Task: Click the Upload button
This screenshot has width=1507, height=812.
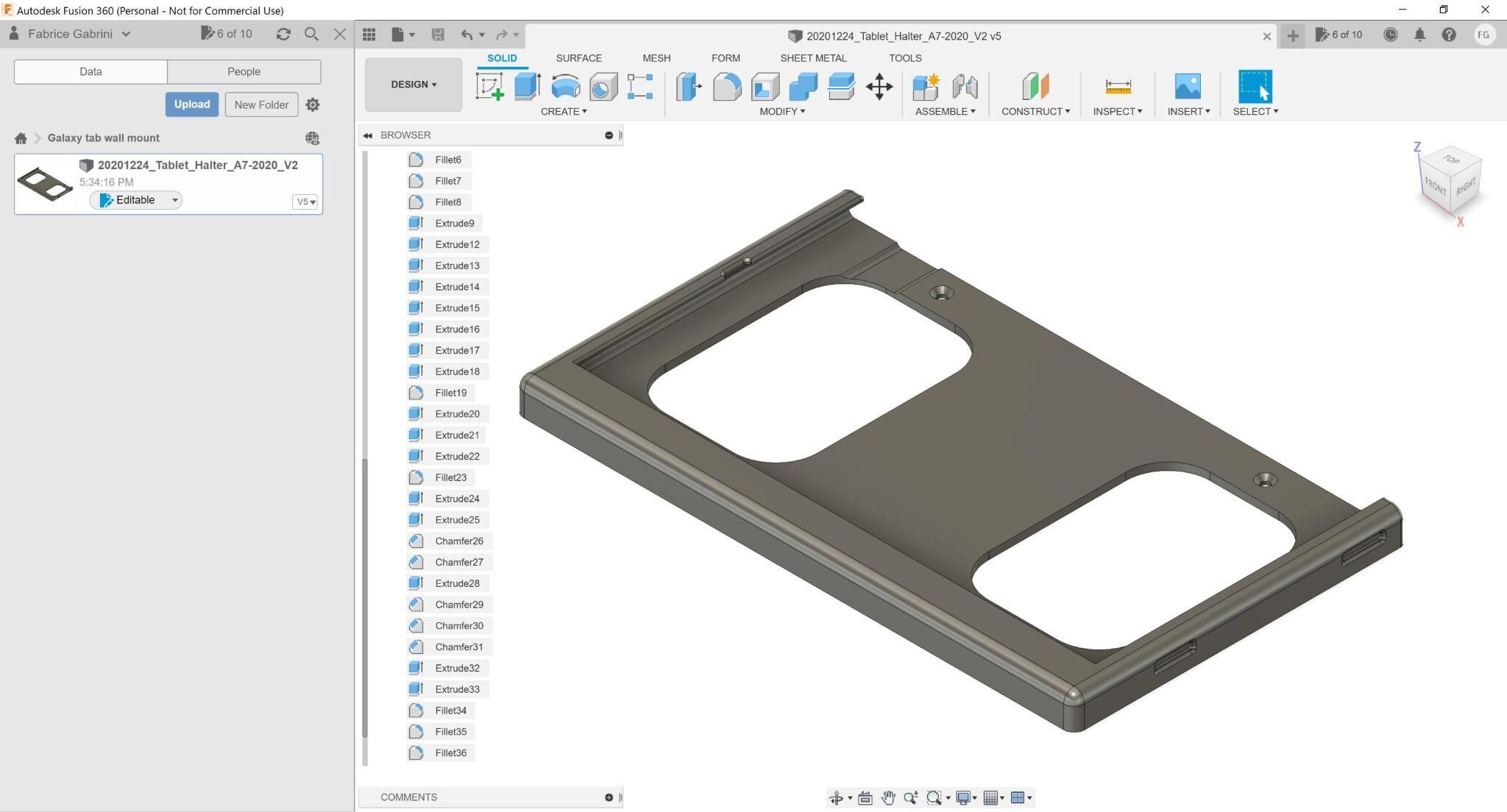Action: [x=192, y=104]
